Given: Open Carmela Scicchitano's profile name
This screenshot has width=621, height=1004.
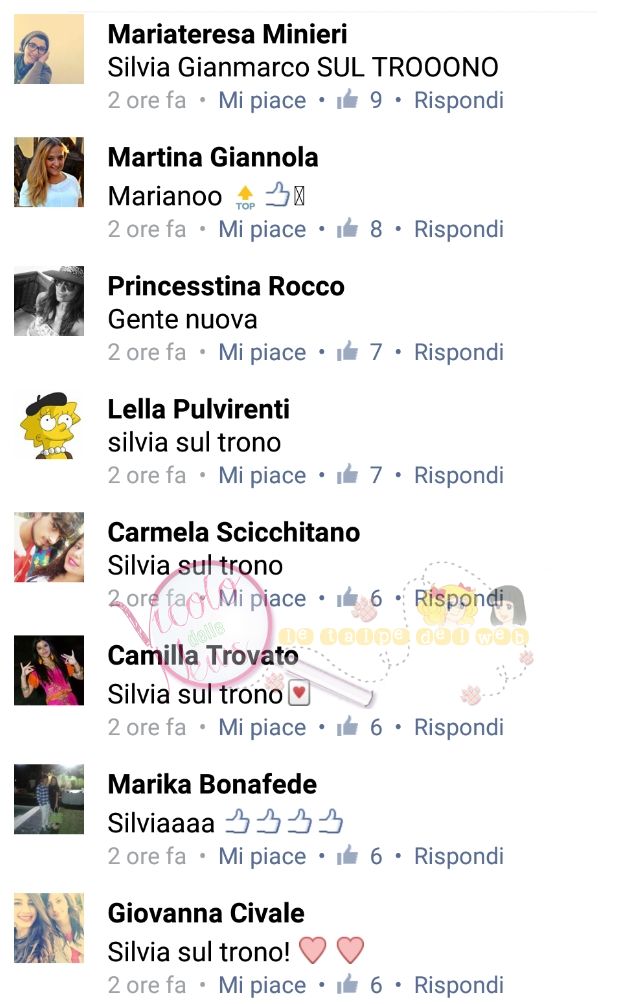Looking at the screenshot, I should (234, 532).
